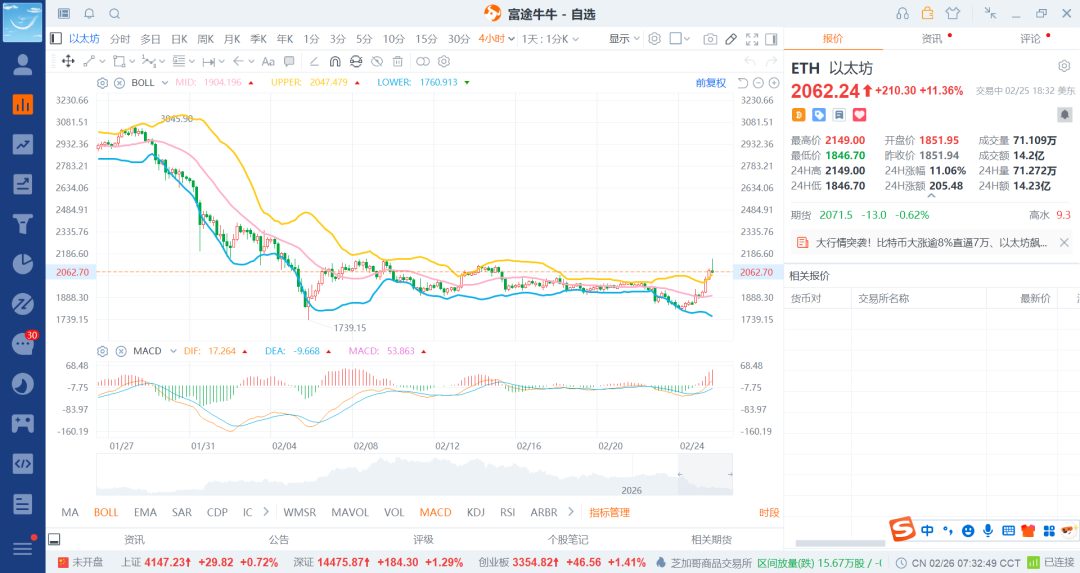This screenshot has height=573, width=1080.
Task: Dismiss the news banner about 比特币大涨
Action: (x=1064, y=242)
